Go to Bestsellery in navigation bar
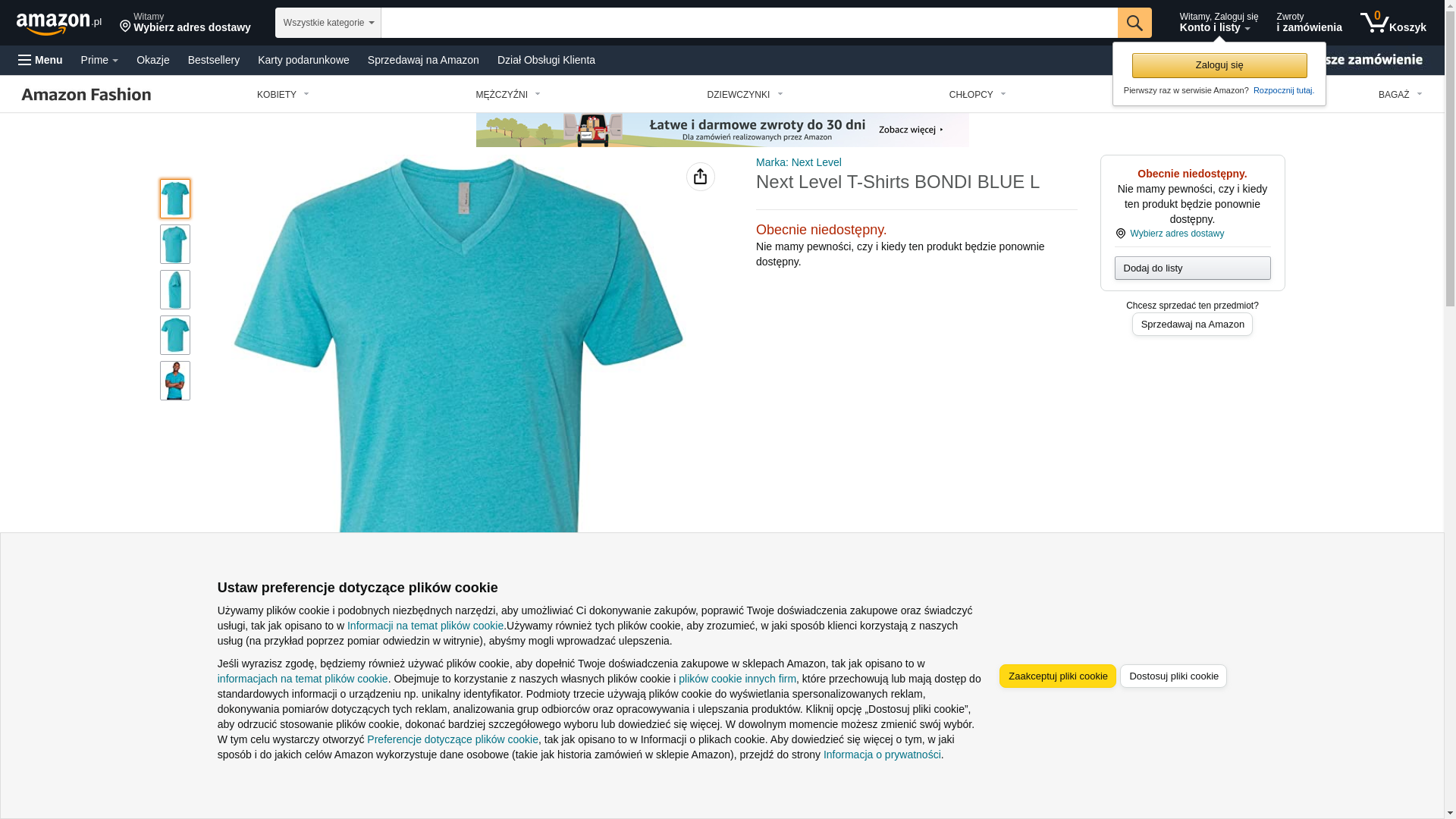1456x819 pixels. 214,60
